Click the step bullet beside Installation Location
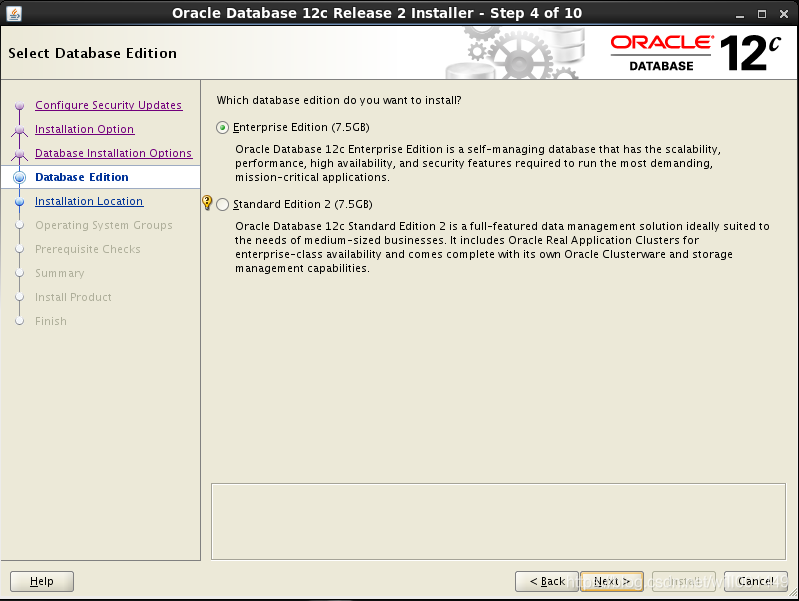Image resolution: width=799 pixels, height=601 pixels. 19,201
